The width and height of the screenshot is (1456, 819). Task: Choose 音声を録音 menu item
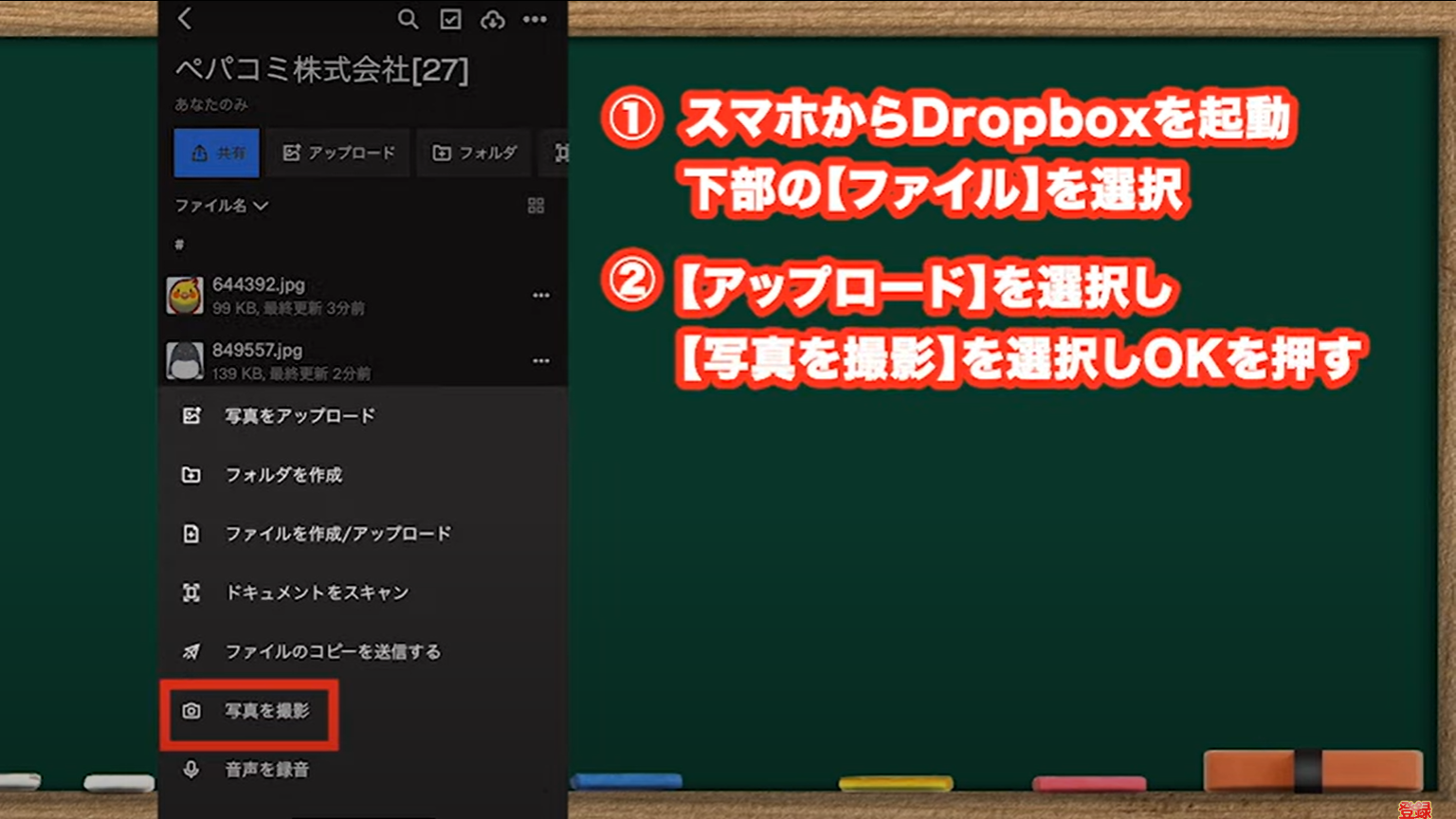(363, 769)
